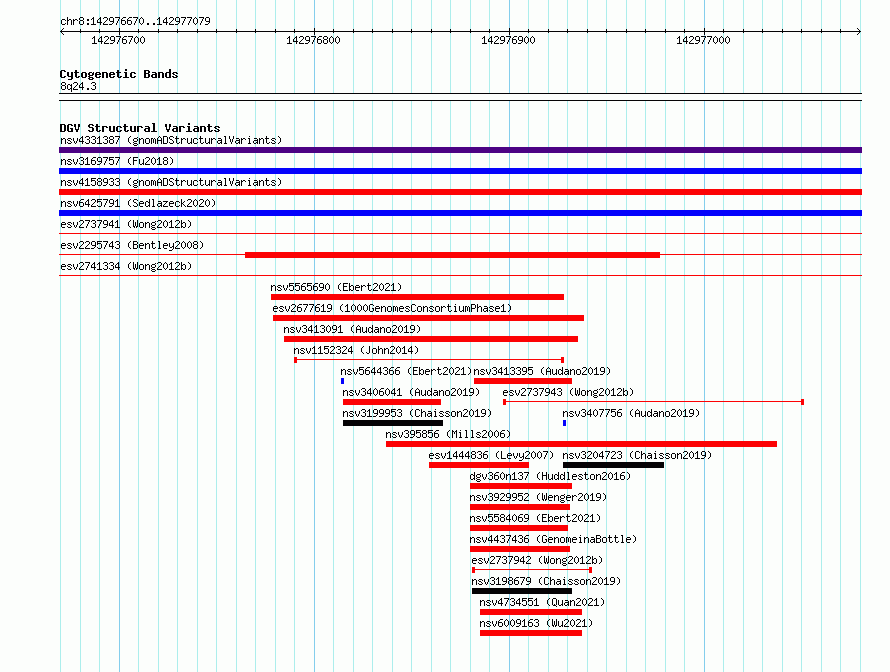Click the black nsv3204723 bar
Image resolution: width=890 pixels, height=672 pixels.
pyautogui.click(x=614, y=465)
